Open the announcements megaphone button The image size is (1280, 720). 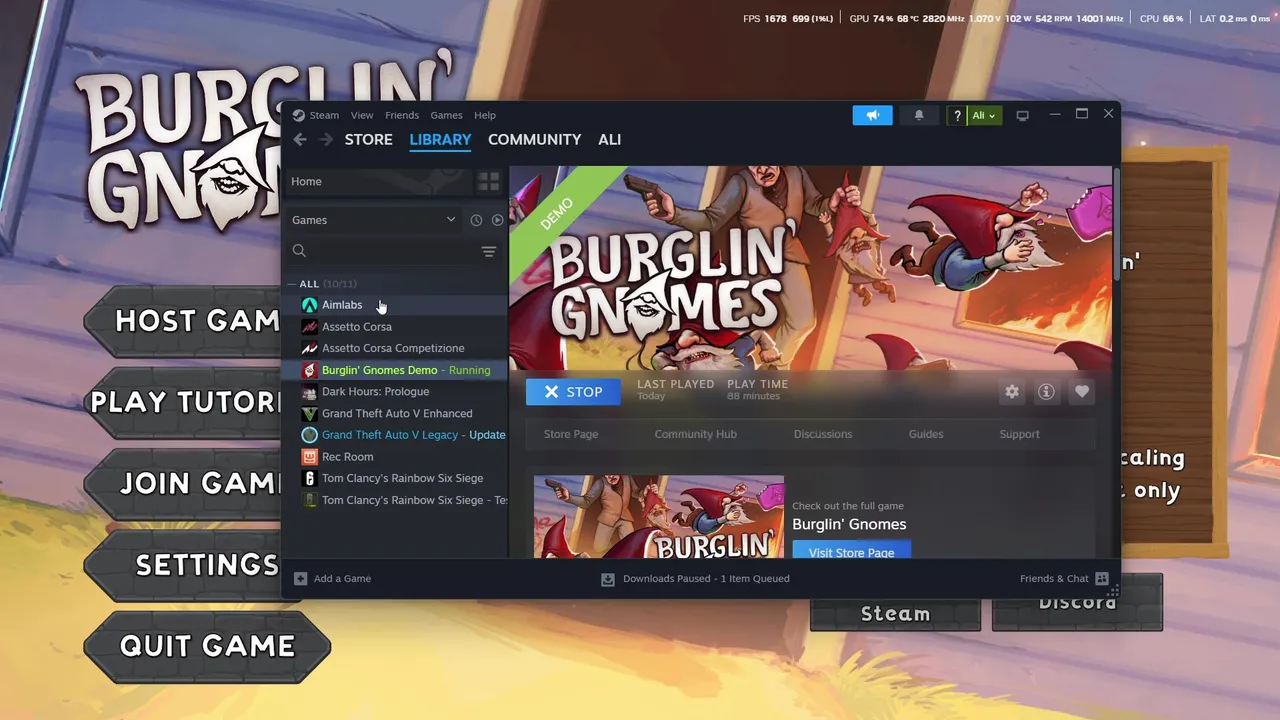[872, 115]
